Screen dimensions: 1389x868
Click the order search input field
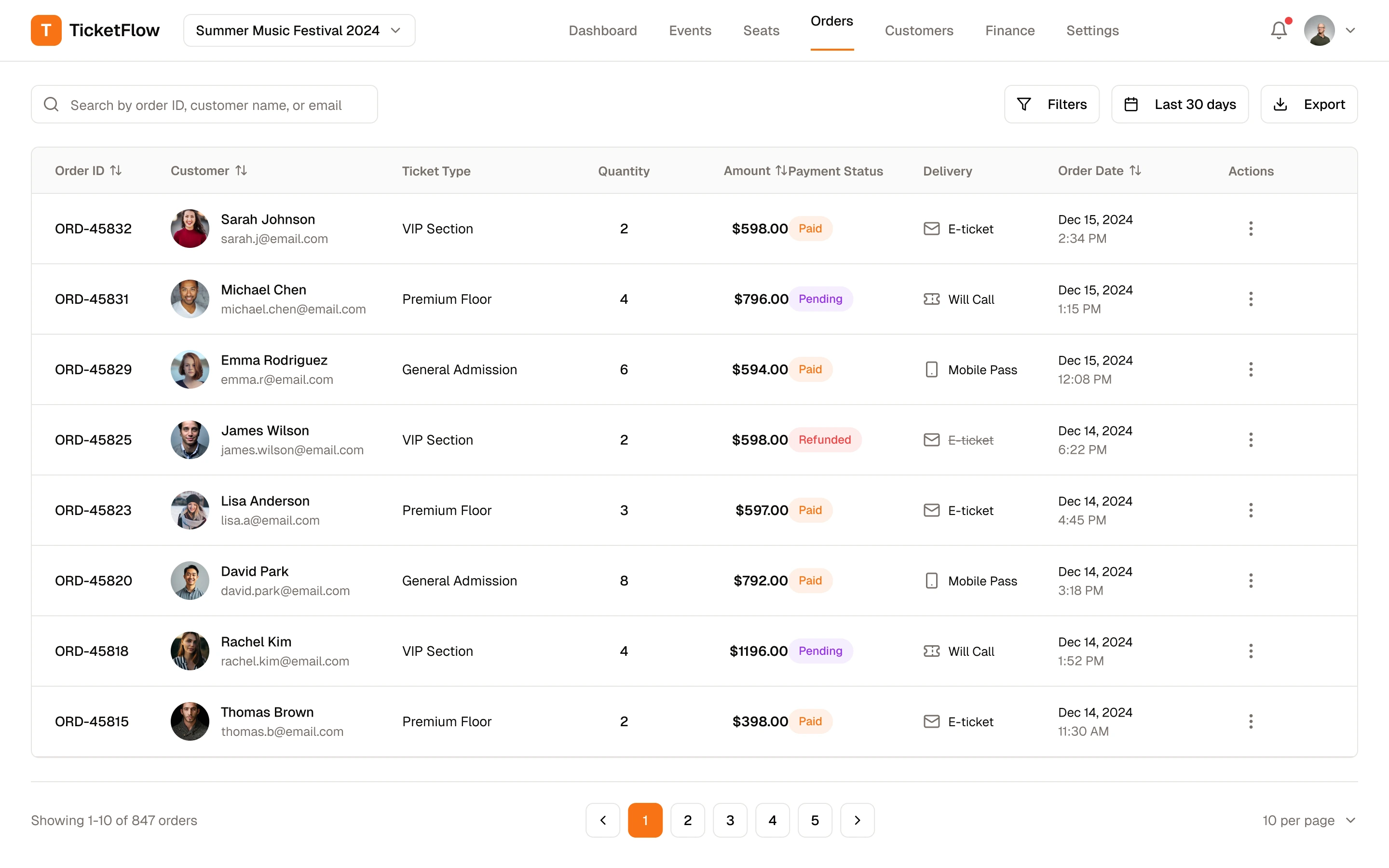(x=205, y=105)
